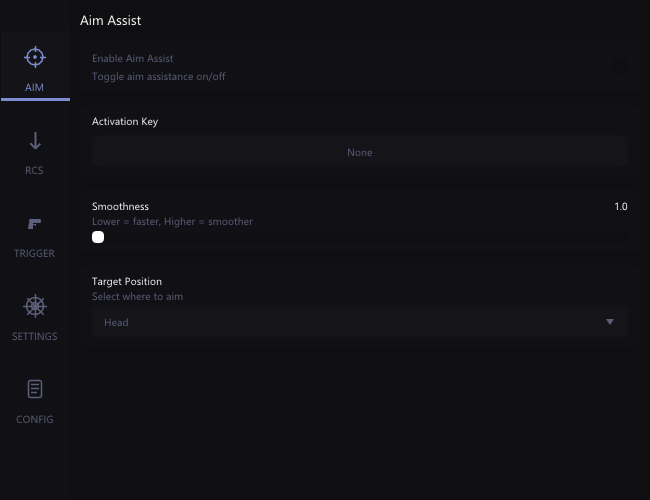Go to the TRIGGER tab label

point(34,253)
